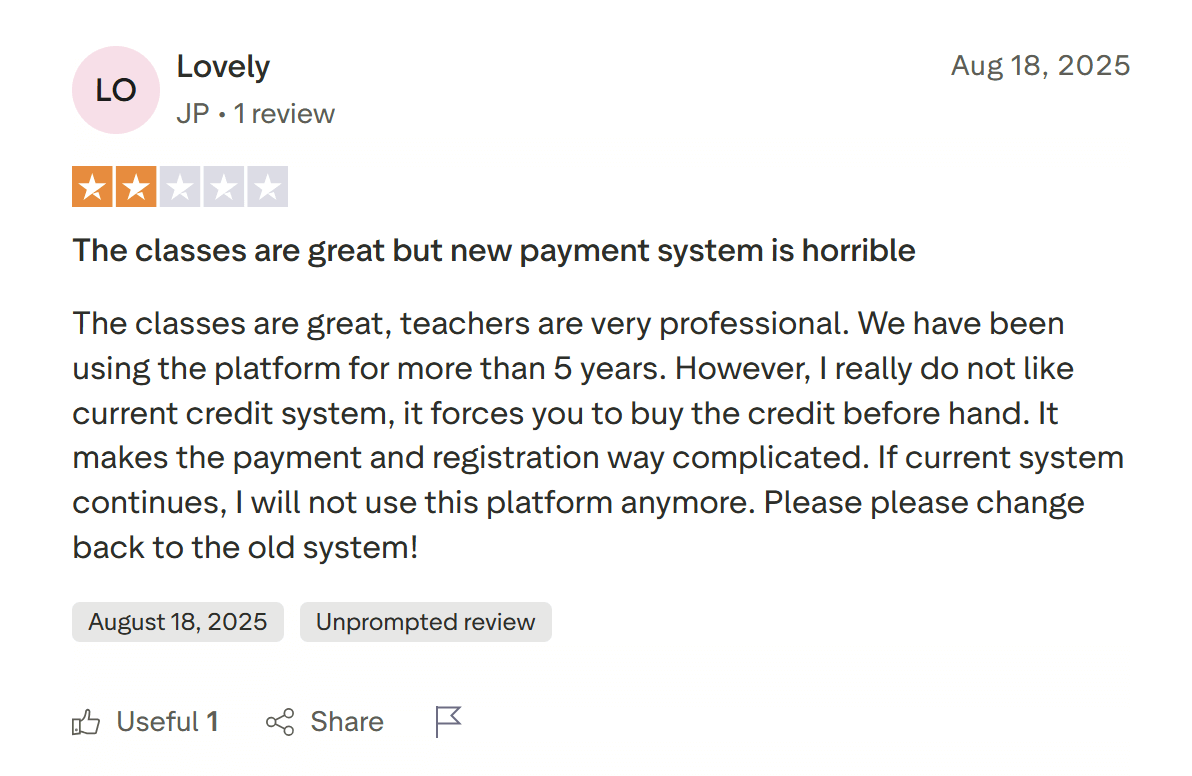Click the Useful count number 1
The image size is (1192, 776).
[212, 722]
